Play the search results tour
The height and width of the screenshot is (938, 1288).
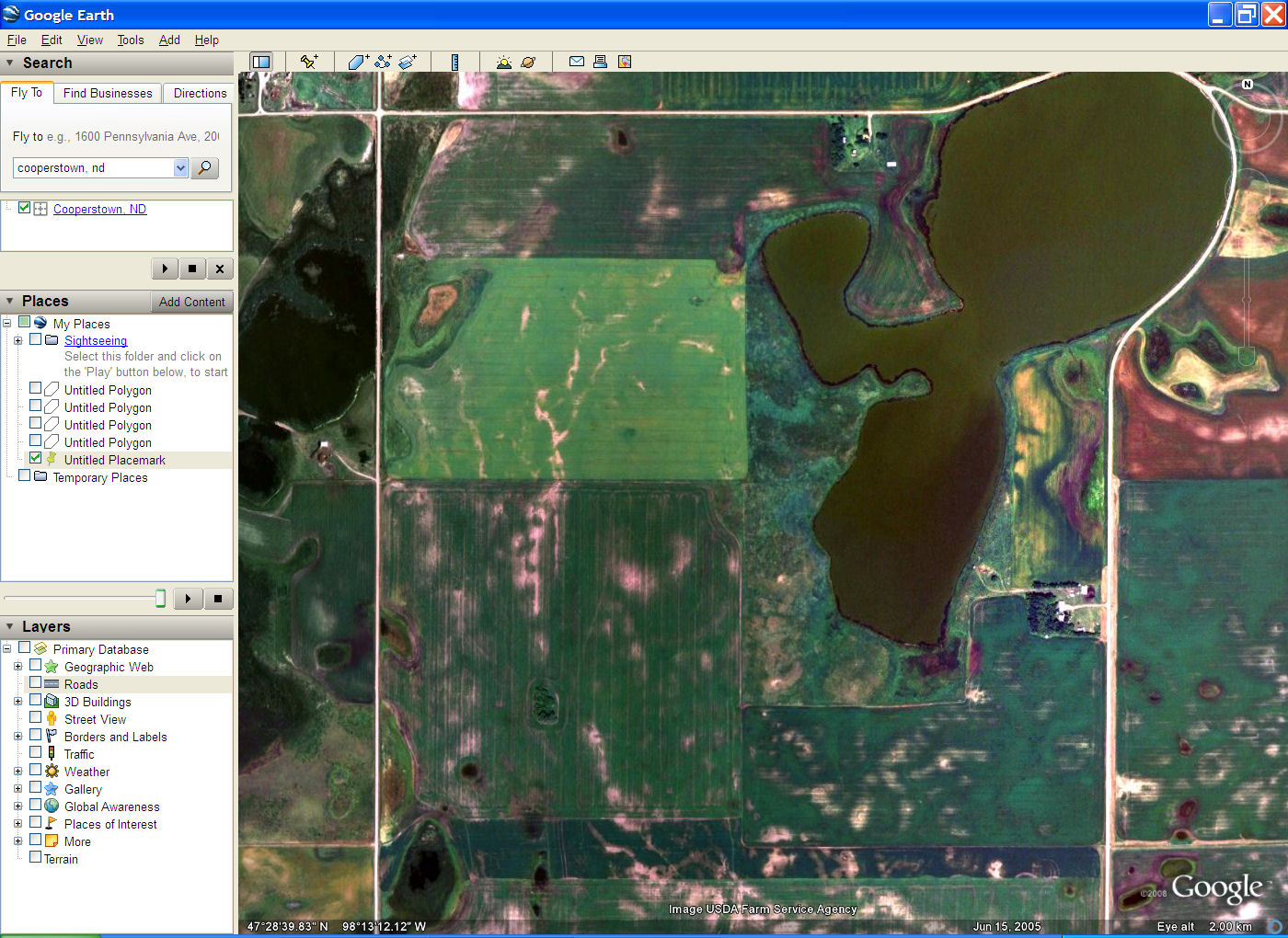pos(165,269)
